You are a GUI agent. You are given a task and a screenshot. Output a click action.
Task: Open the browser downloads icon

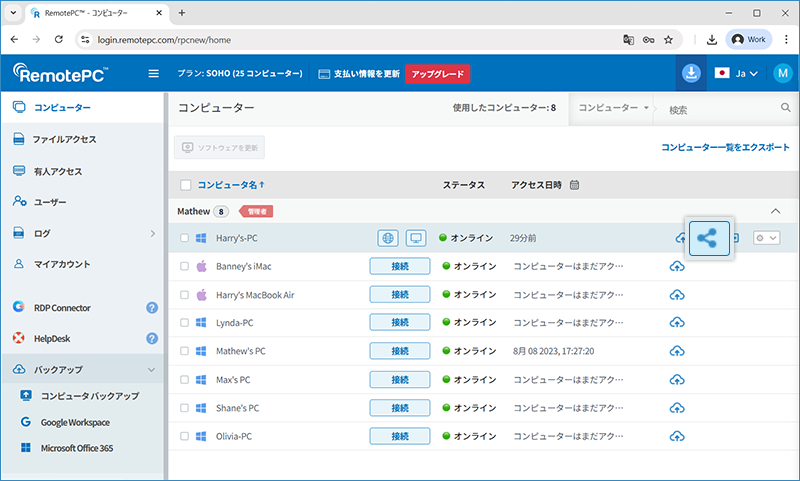[x=712, y=39]
